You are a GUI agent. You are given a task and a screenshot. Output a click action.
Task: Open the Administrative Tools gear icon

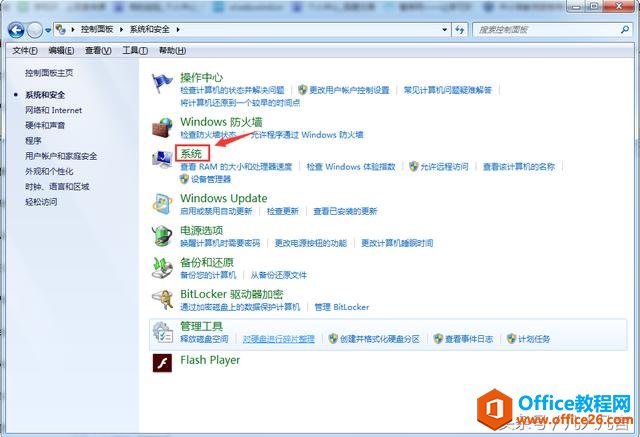(x=162, y=332)
